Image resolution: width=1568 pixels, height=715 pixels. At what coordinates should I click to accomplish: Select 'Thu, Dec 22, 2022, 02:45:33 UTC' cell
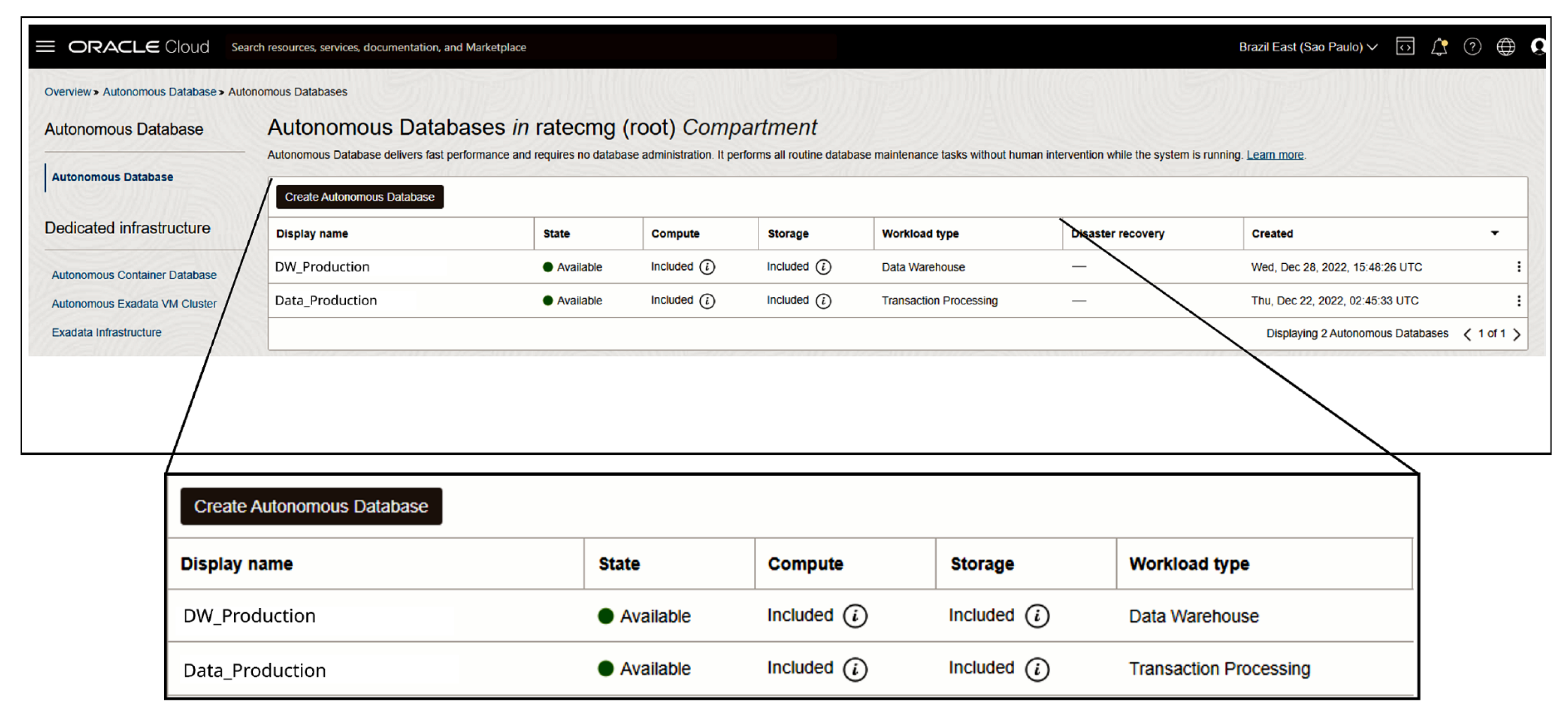click(x=1335, y=301)
